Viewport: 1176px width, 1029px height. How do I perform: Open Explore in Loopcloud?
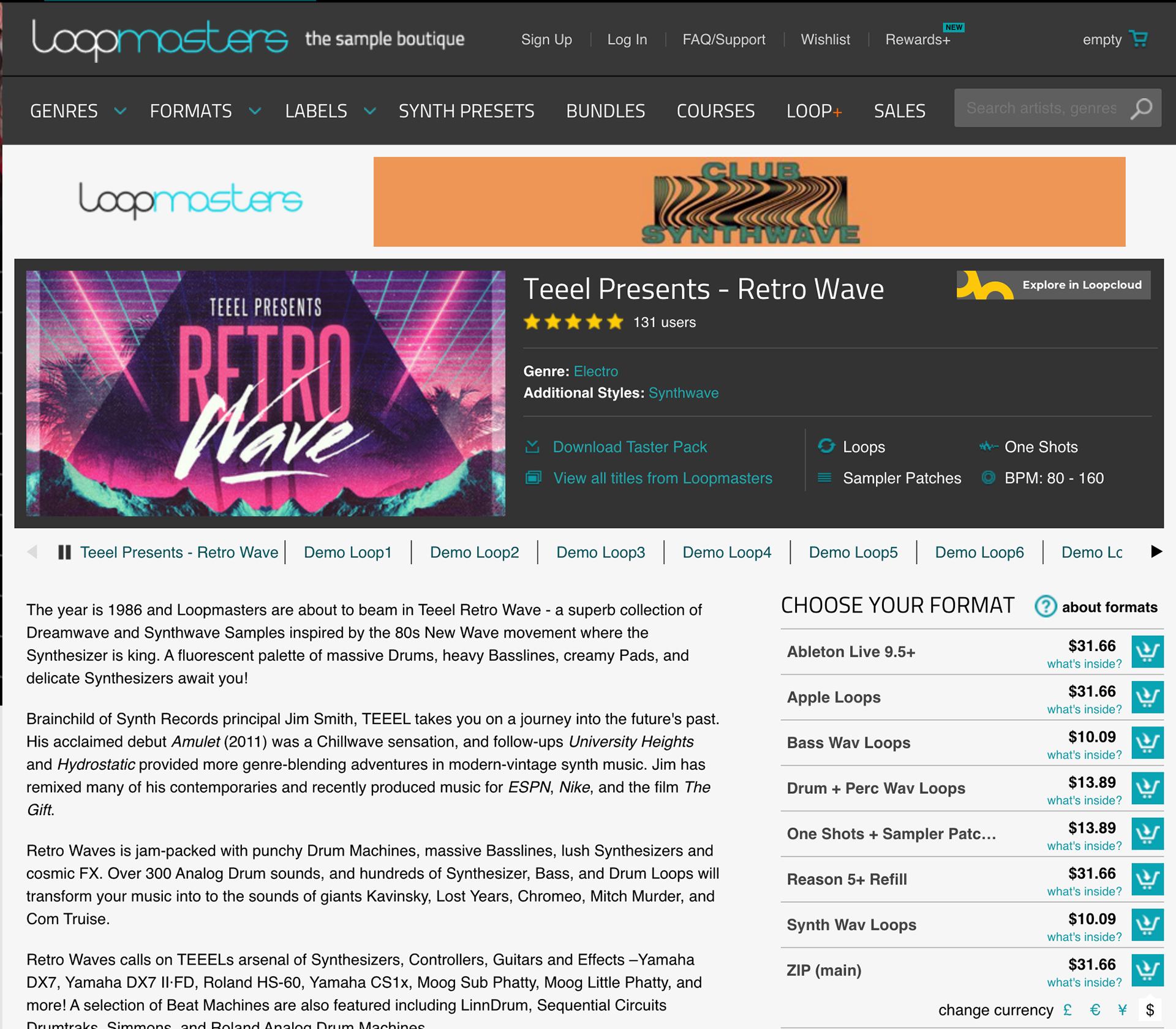click(1053, 285)
